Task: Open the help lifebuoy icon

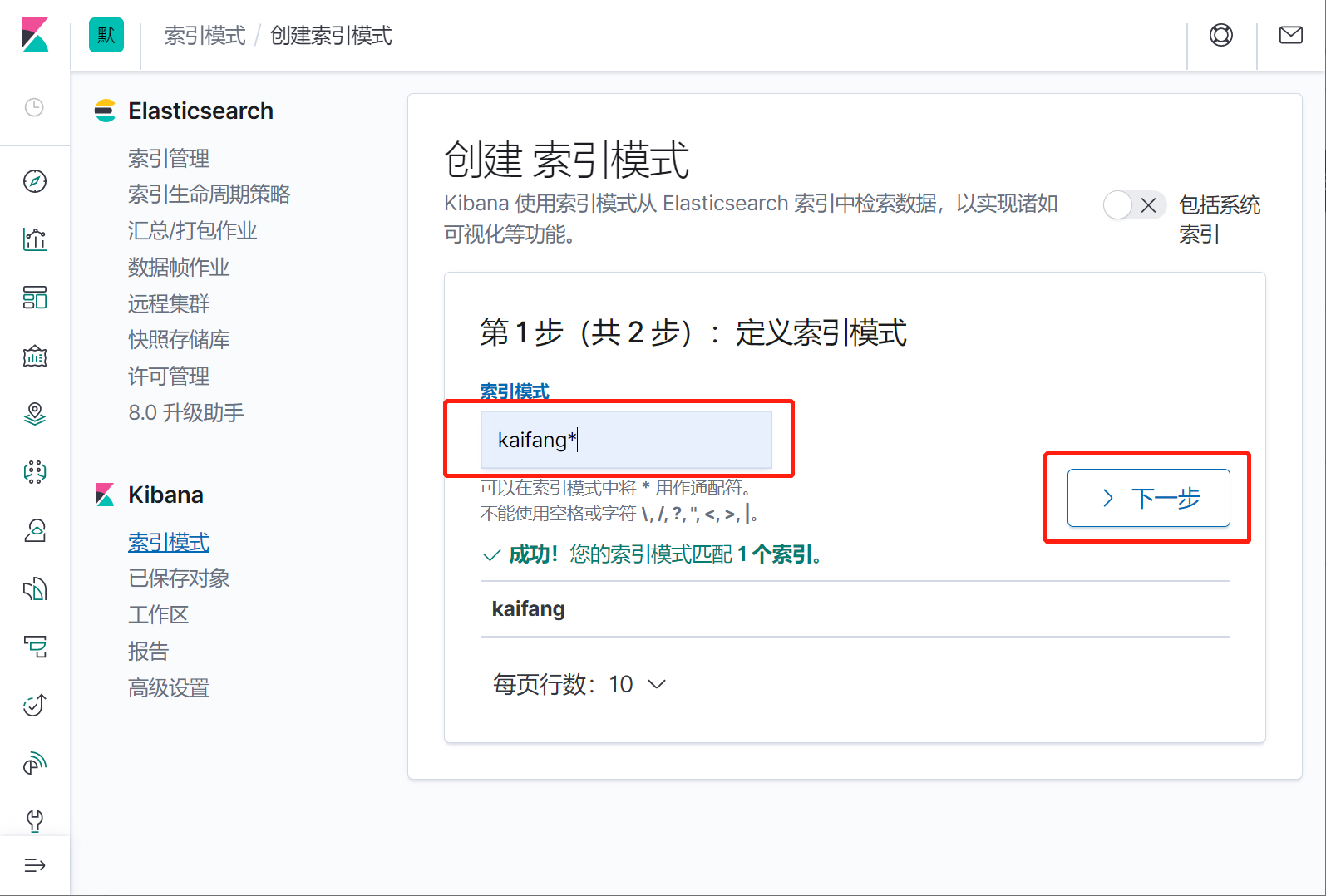Action: (x=1220, y=35)
